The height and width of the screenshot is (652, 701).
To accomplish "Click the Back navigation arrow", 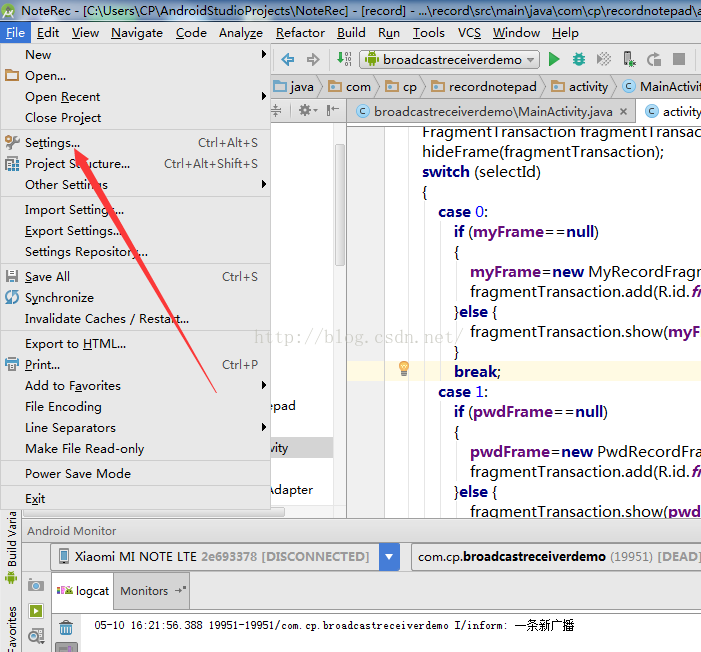I will click(288, 60).
